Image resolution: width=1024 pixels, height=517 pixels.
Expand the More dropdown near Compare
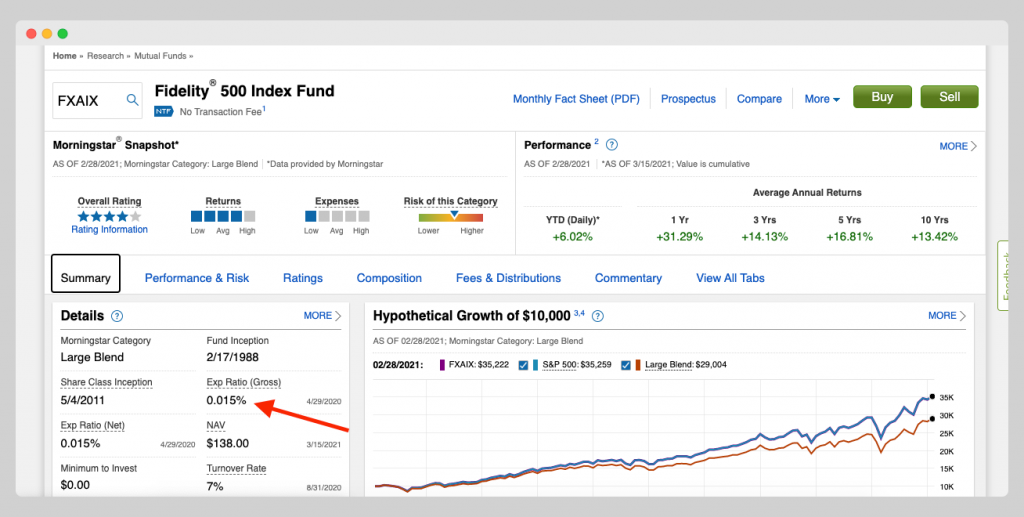click(x=822, y=99)
